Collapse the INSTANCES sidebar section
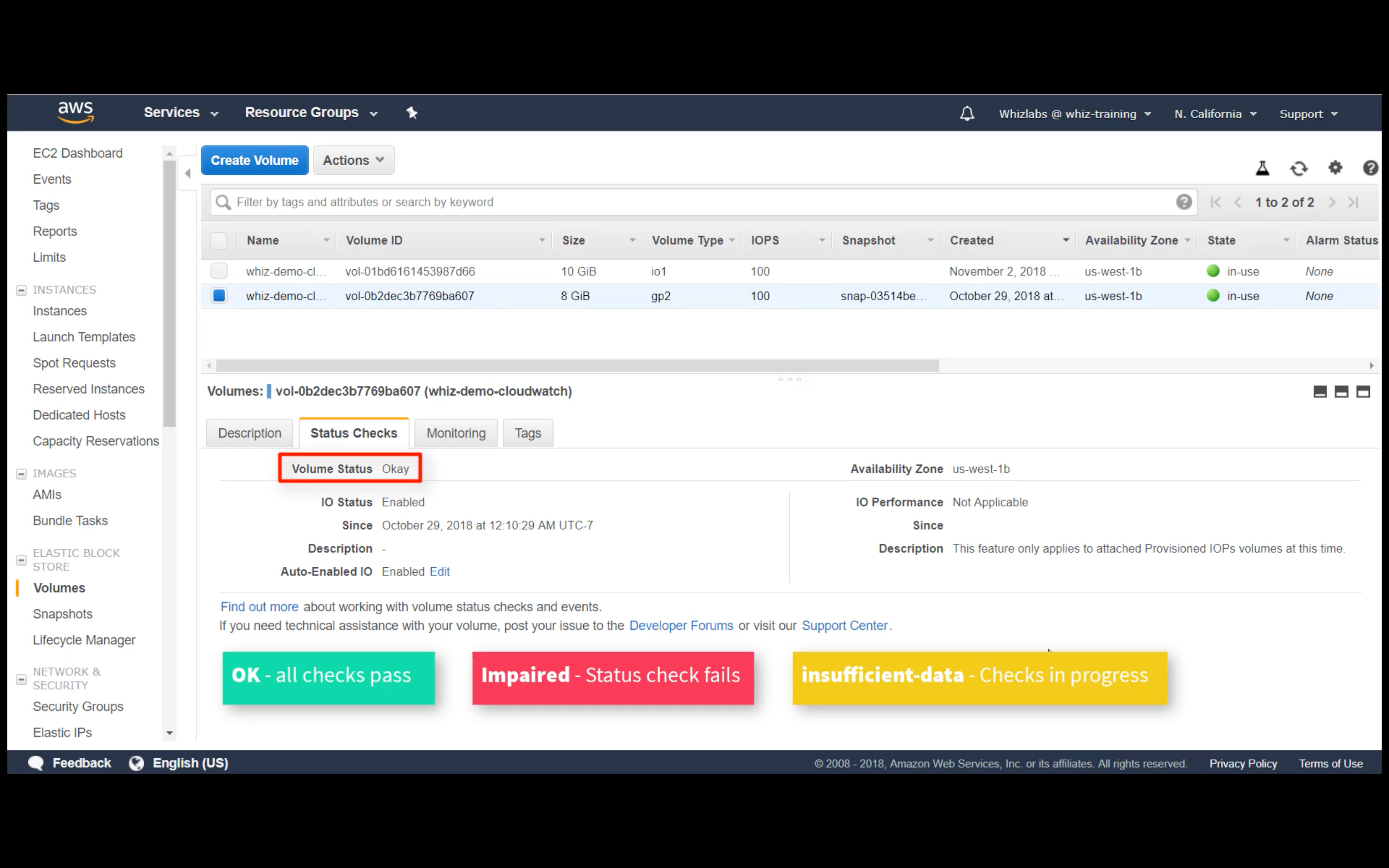This screenshot has height=868, width=1389. point(21,290)
